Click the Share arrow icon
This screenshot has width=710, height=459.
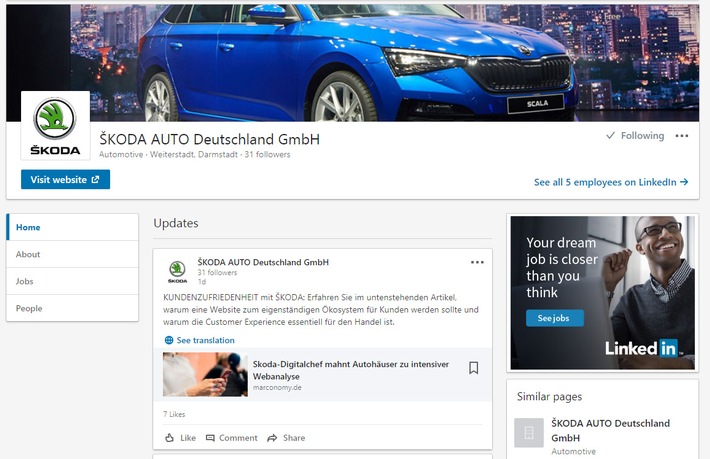(x=272, y=438)
